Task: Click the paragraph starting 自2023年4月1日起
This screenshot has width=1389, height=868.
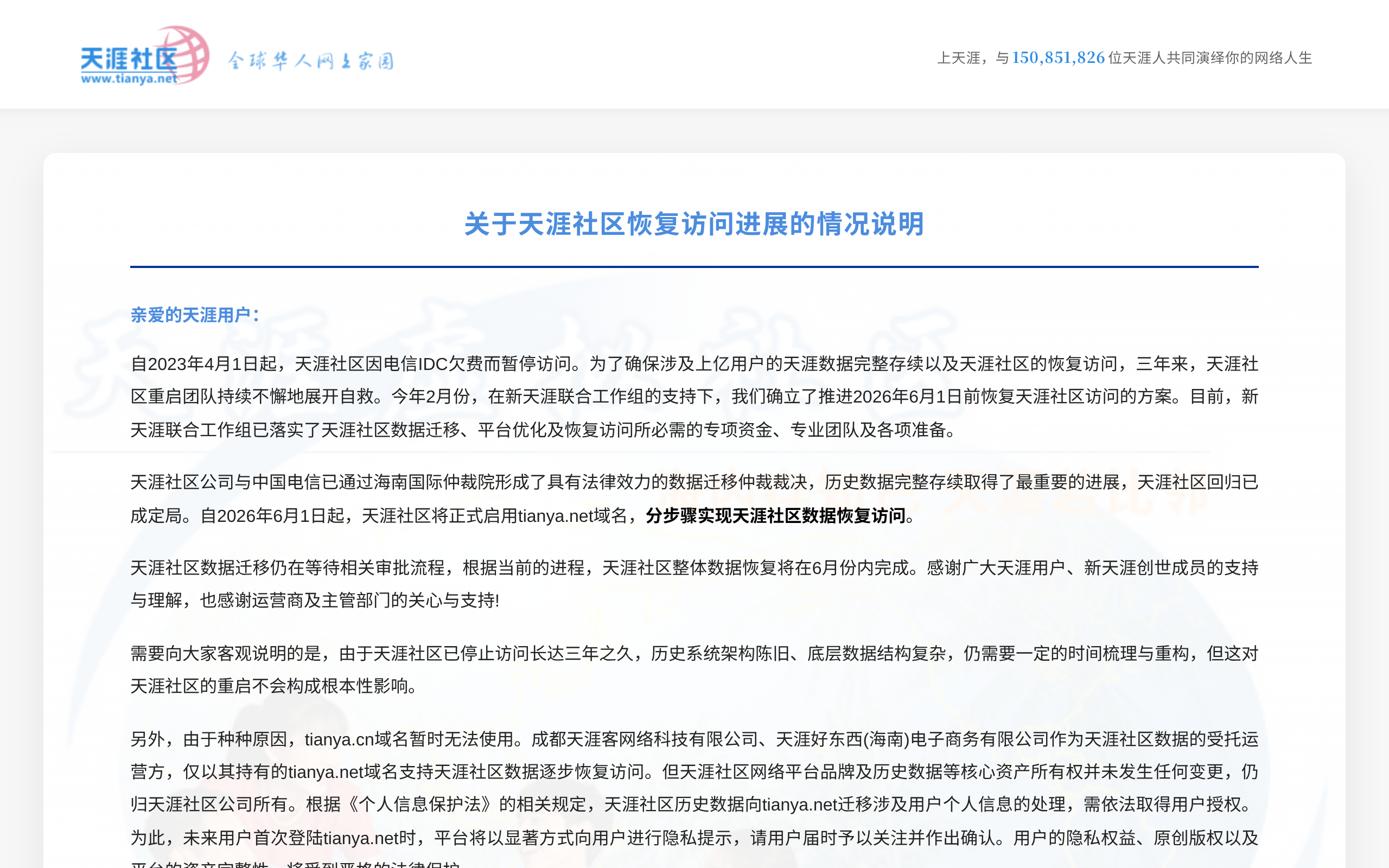Action: tap(694, 397)
